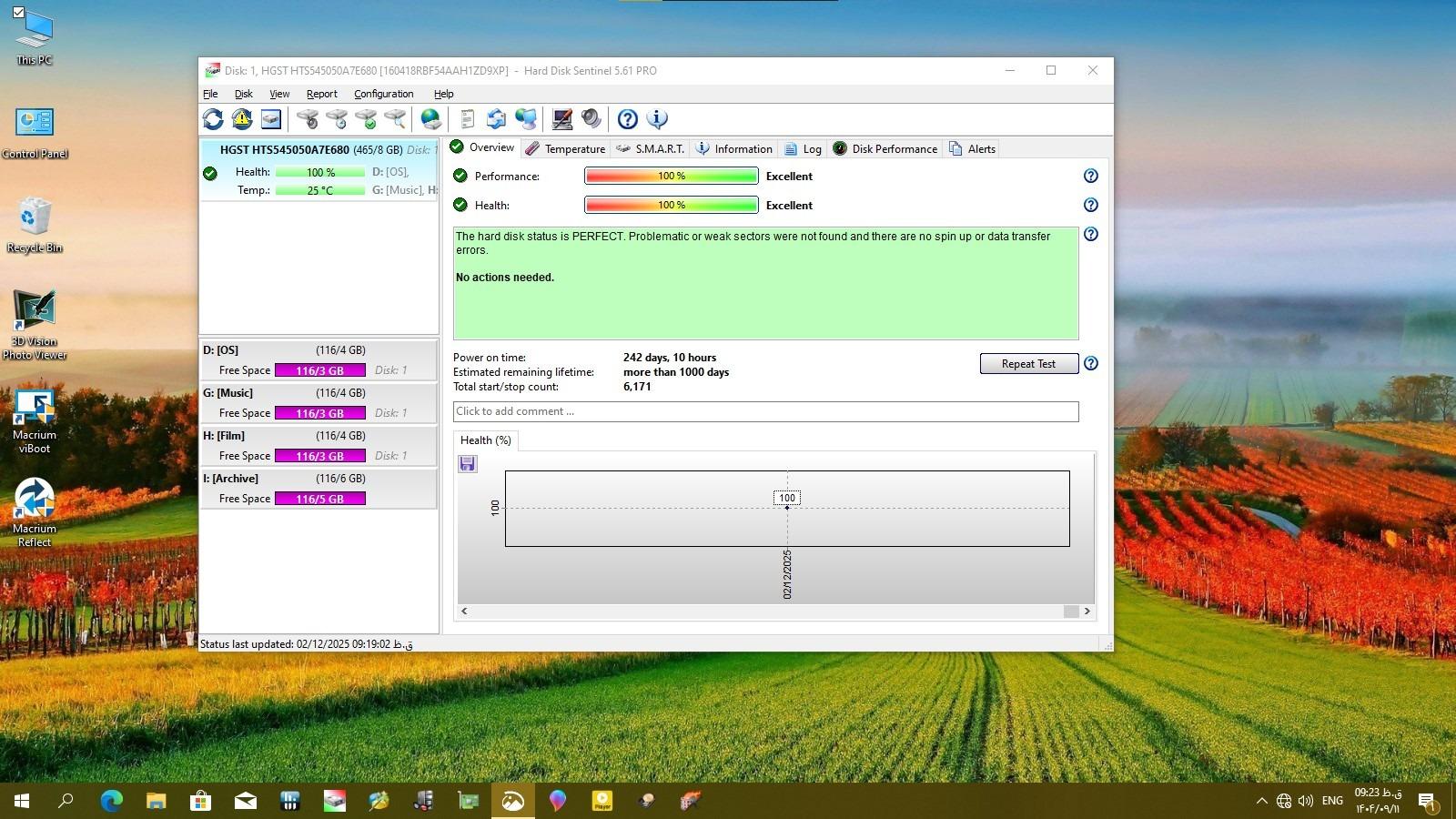Switch to the S.M.A.R.T. tab
Viewport: 1456px width, 819px height.
click(650, 149)
